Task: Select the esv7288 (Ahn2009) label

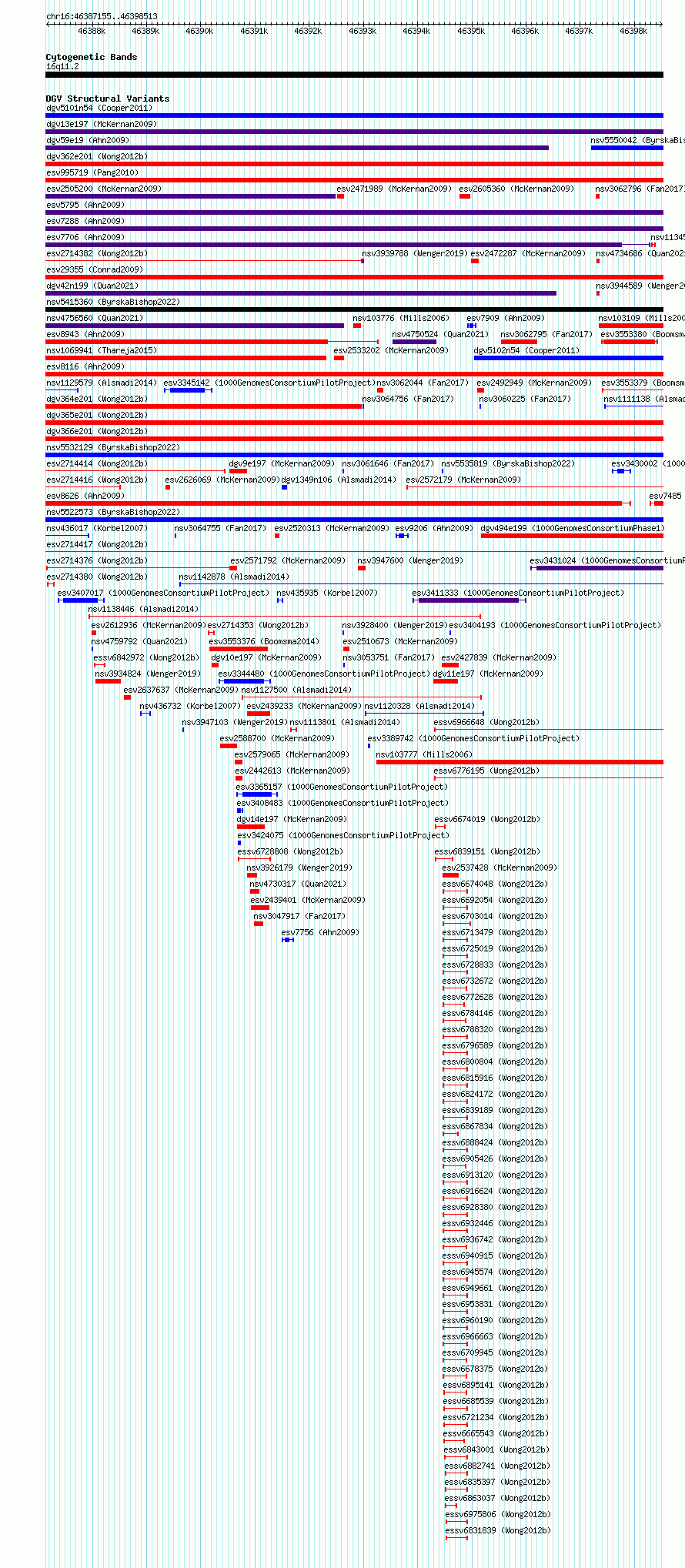Action: (x=85, y=221)
